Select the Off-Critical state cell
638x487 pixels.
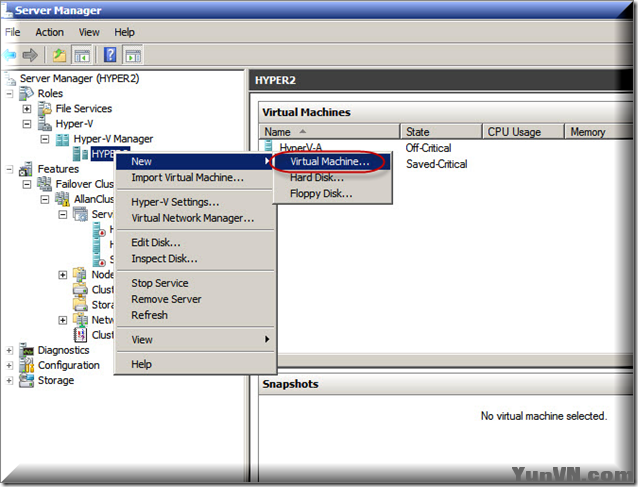pos(428,148)
